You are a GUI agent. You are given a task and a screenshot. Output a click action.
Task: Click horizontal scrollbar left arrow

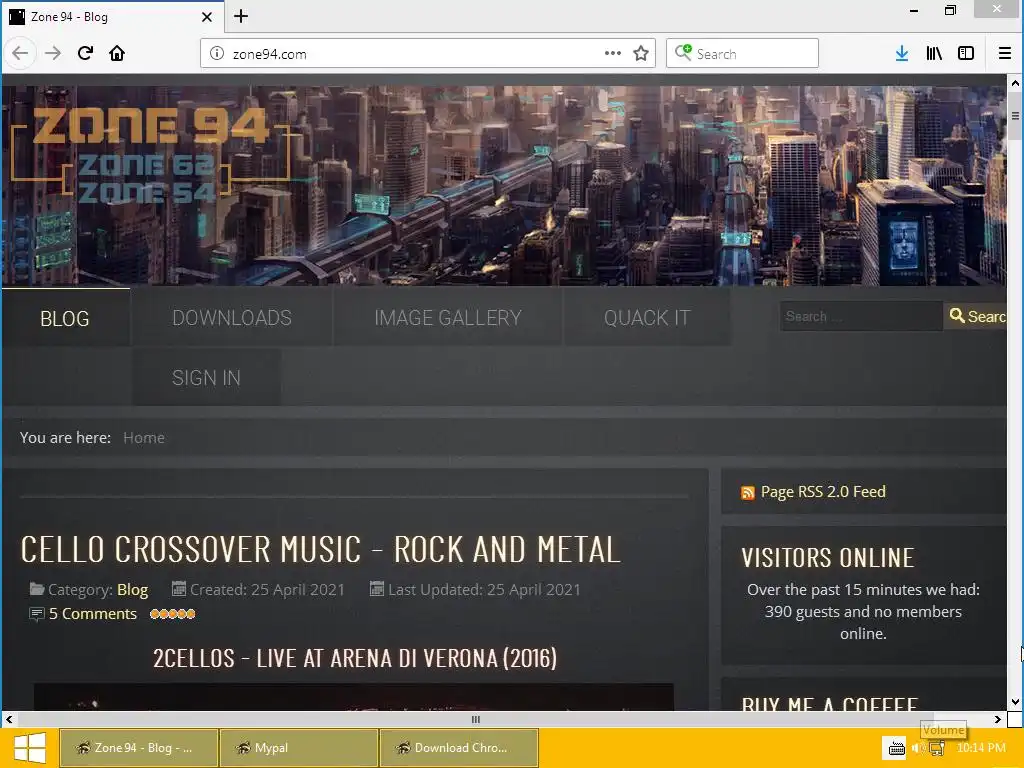(x=9, y=719)
